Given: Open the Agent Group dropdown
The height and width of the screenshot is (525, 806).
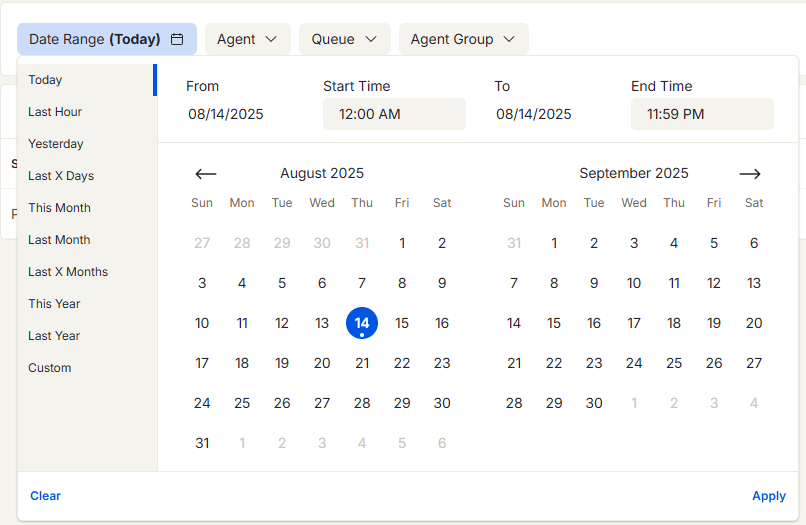Looking at the screenshot, I should pyautogui.click(x=463, y=39).
